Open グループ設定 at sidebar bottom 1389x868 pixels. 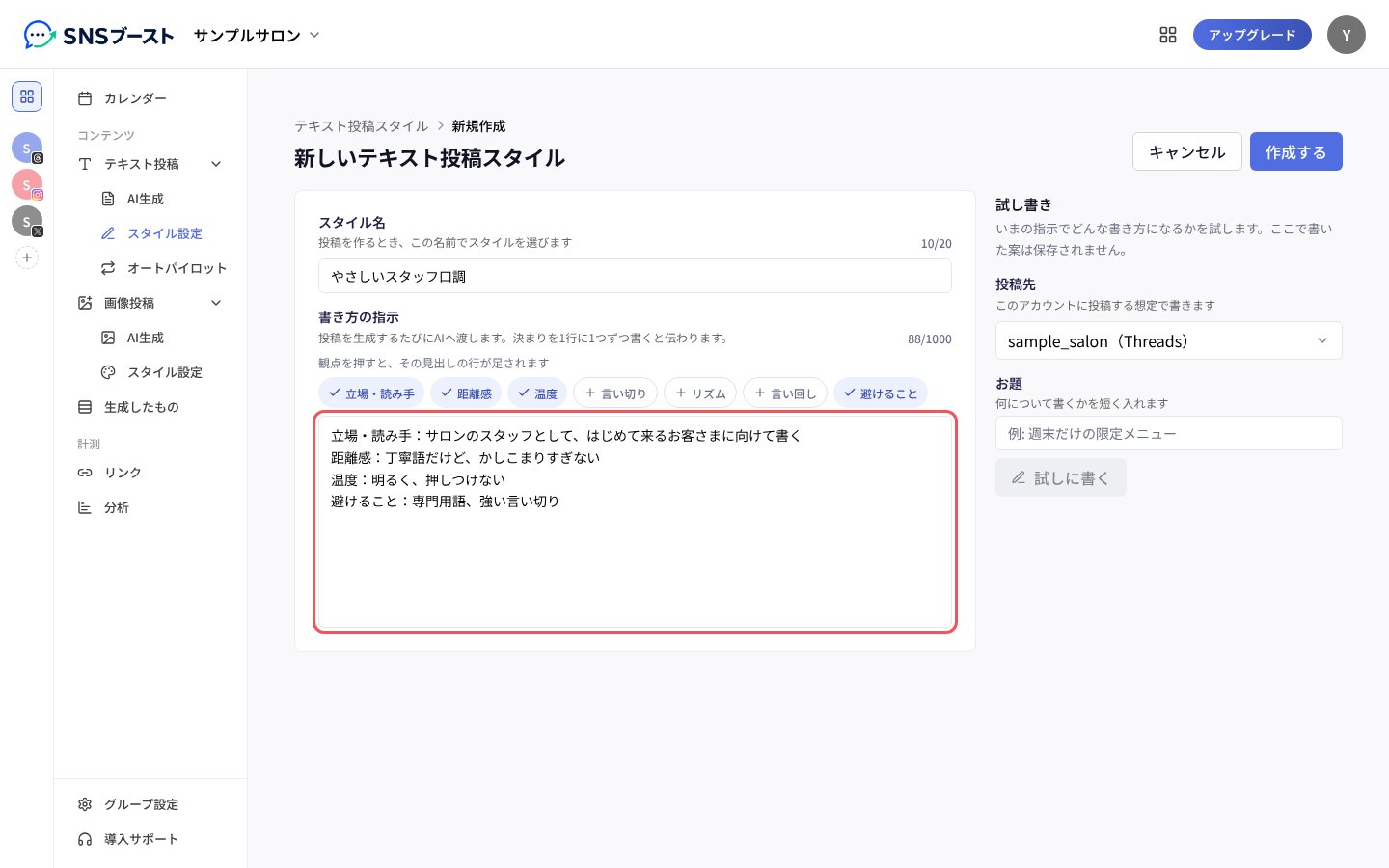tap(150, 804)
